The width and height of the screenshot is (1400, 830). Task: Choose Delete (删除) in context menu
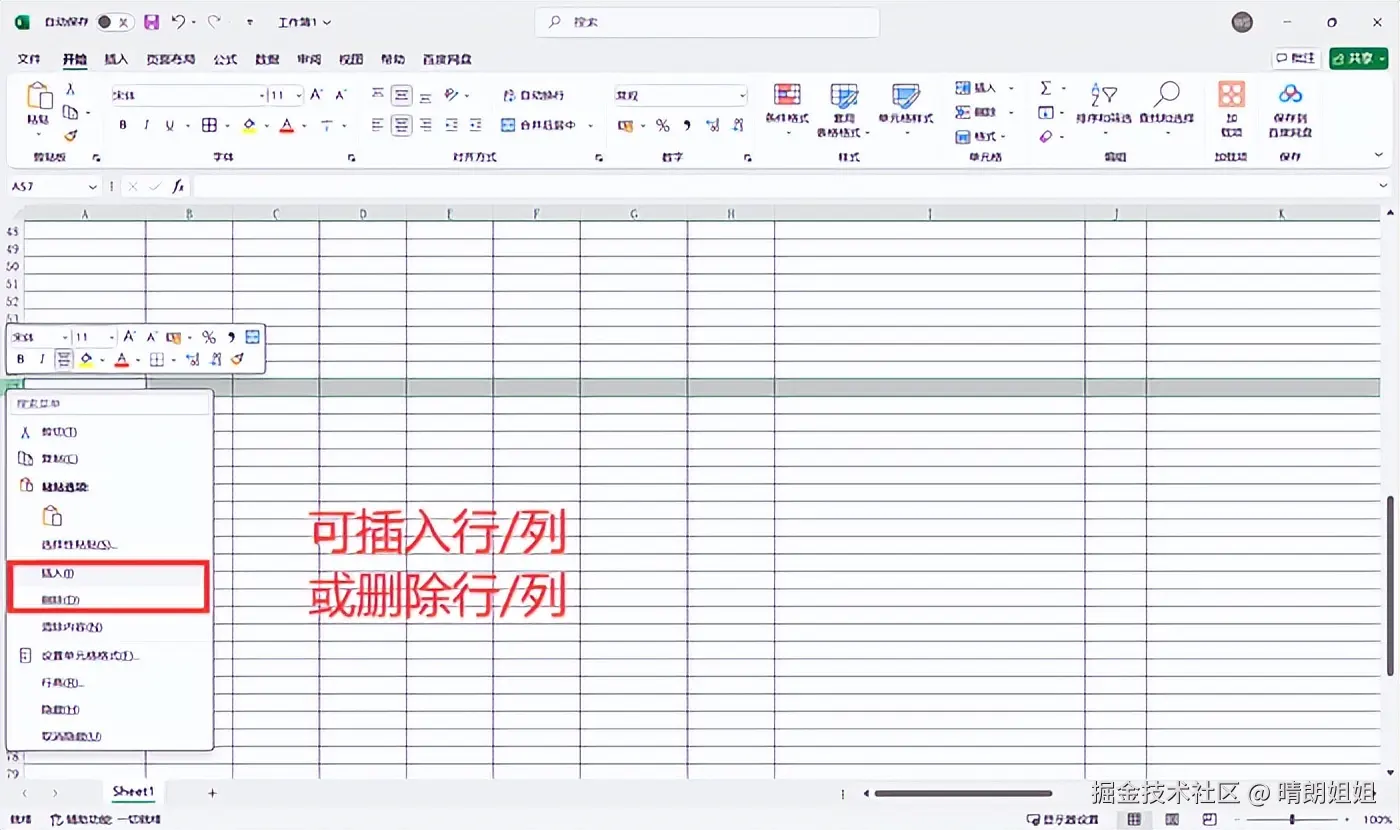point(109,600)
